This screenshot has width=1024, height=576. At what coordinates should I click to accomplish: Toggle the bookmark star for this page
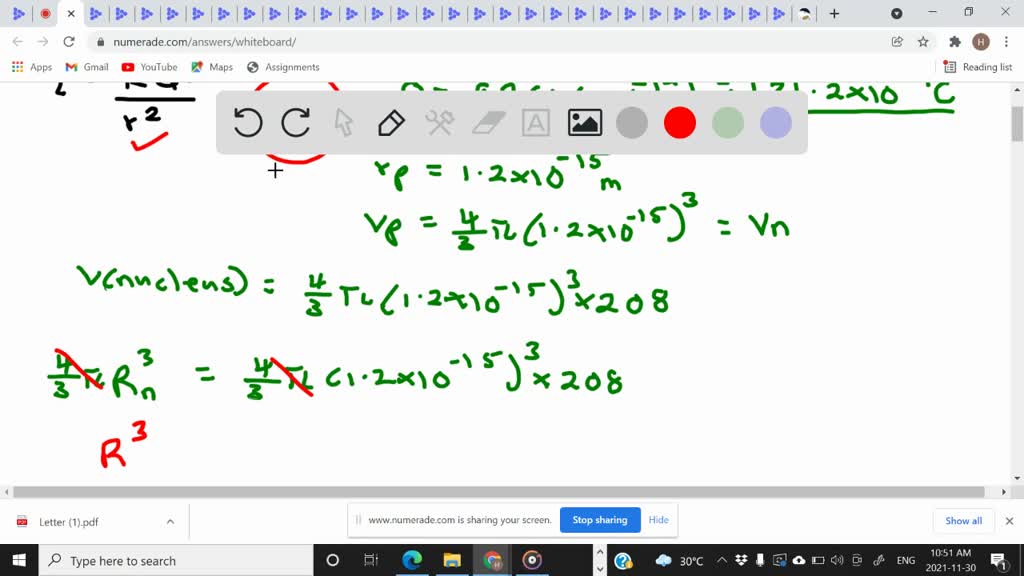pyautogui.click(x=921, y=41)
